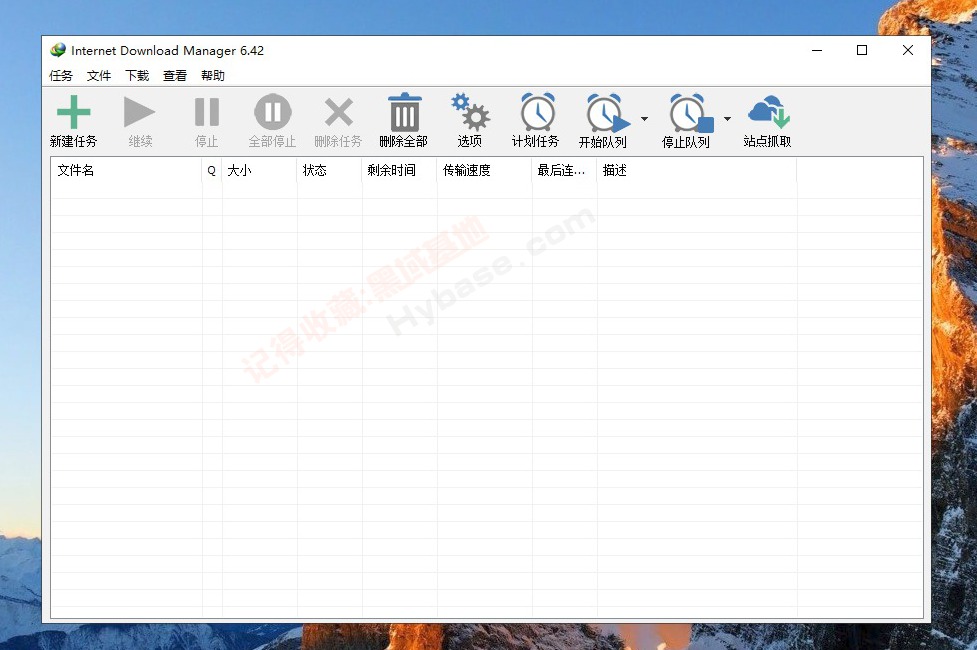Open the 任务 menu
The height and width of the screenshot is (650, 977).
tap(61, 75)
